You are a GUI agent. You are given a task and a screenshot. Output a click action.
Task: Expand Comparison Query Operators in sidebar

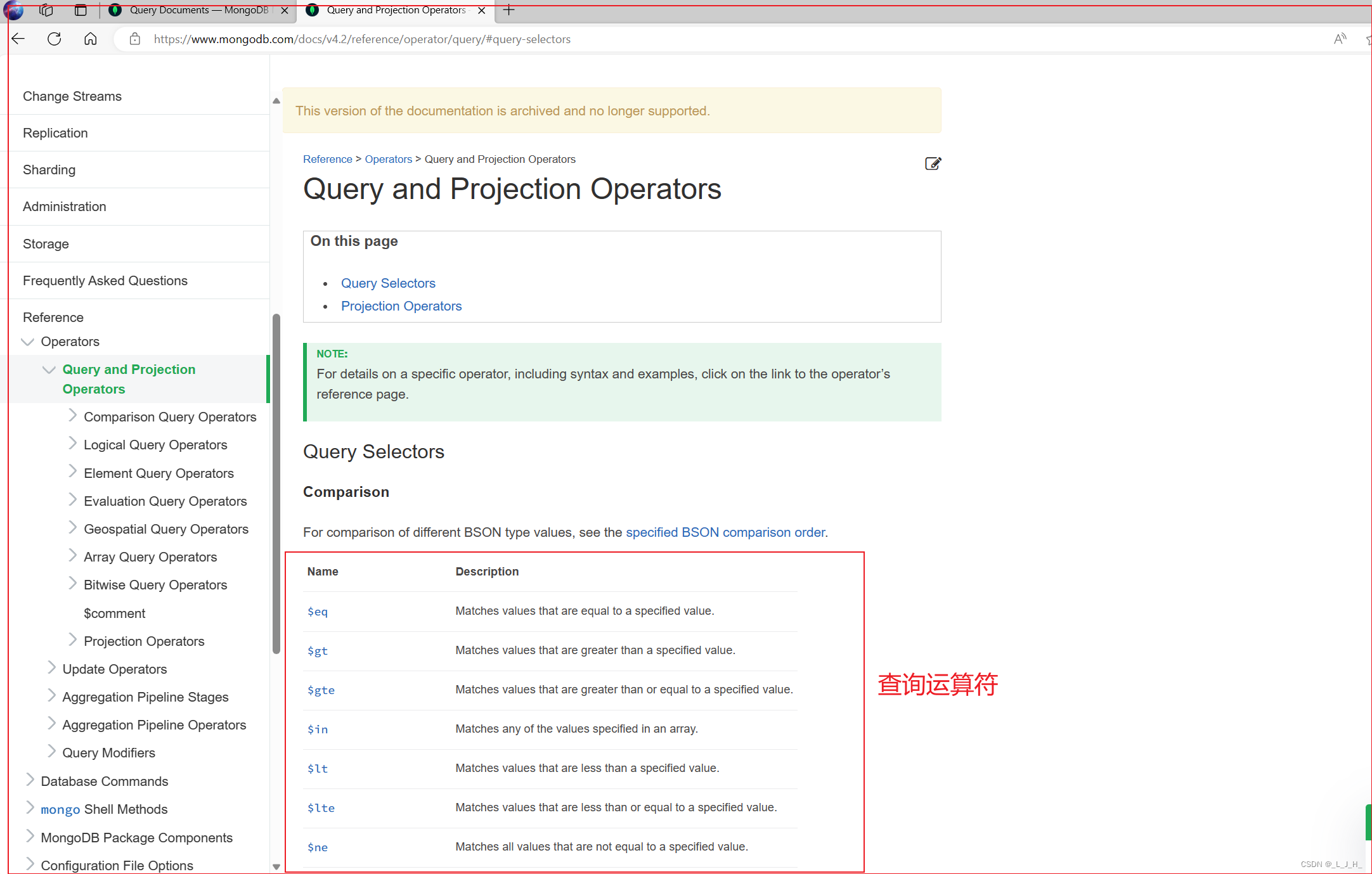click(x=72, y=416)
